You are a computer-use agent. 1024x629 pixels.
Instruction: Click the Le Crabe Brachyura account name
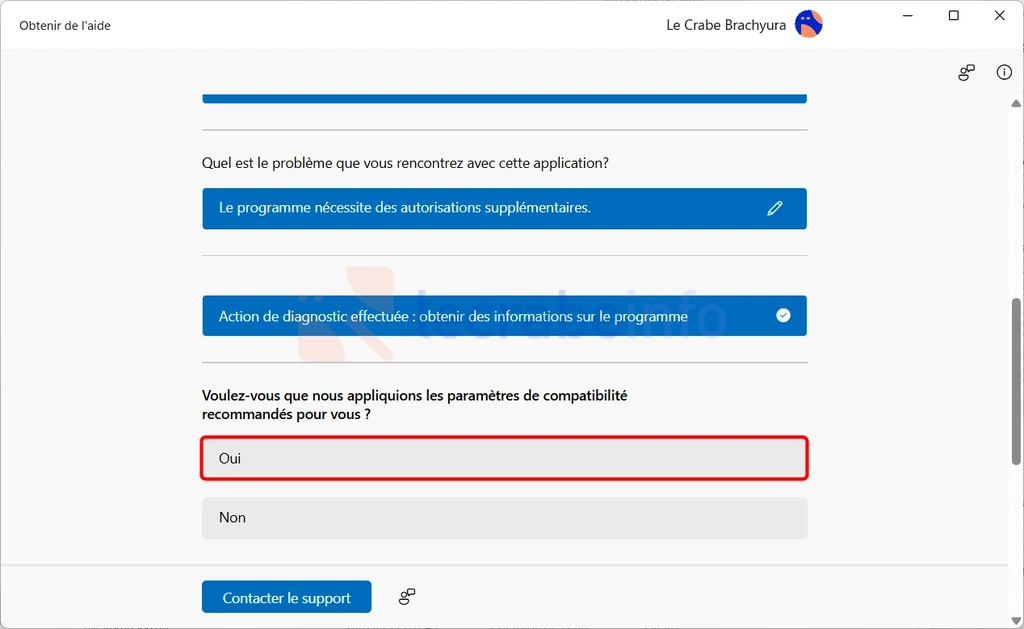click(726, 25)
